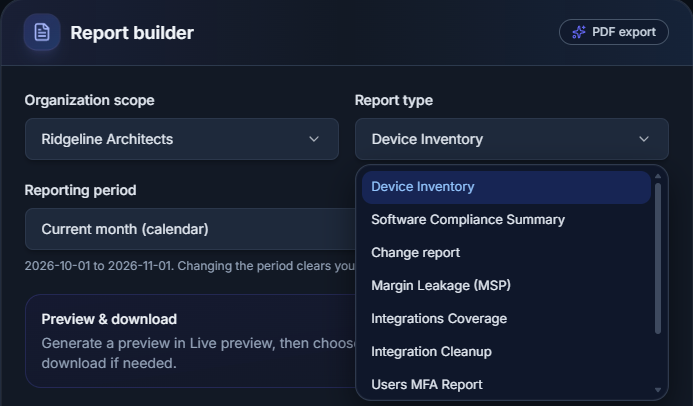
Task: Click the Preview & download heading
Action: 109,319
